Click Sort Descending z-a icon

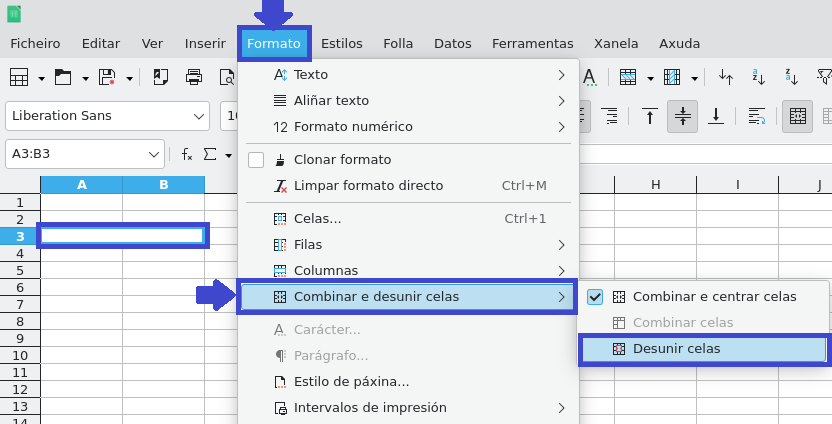(x=792, y=77)
